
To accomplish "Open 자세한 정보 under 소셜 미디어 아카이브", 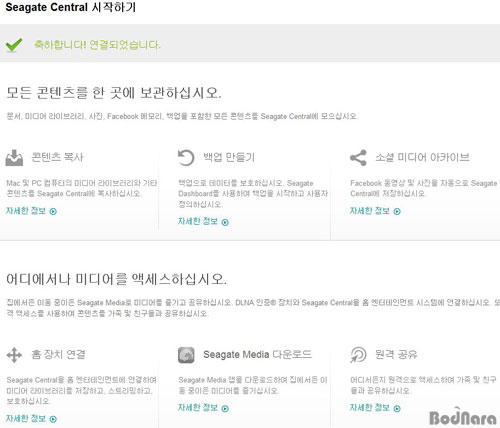I will pos(370,211).
